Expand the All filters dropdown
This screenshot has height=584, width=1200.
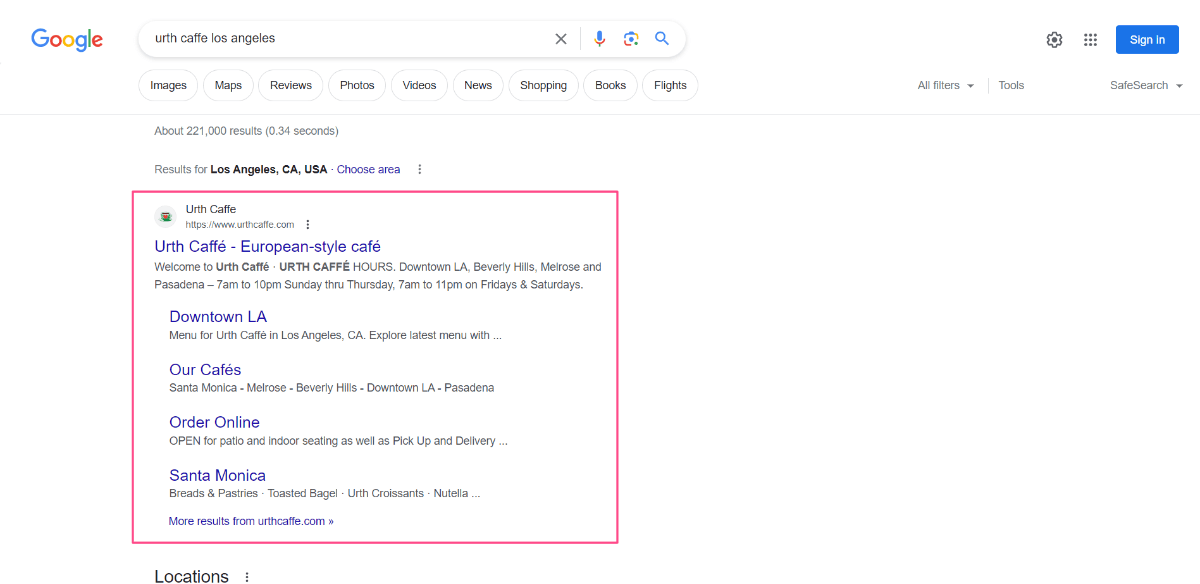946,85
